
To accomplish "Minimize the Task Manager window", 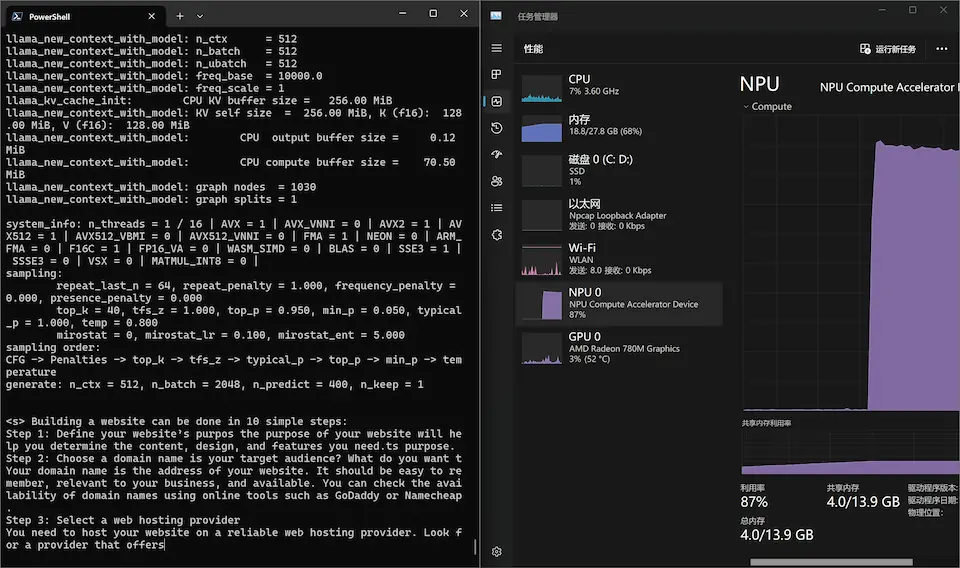I will coord(882,10).
